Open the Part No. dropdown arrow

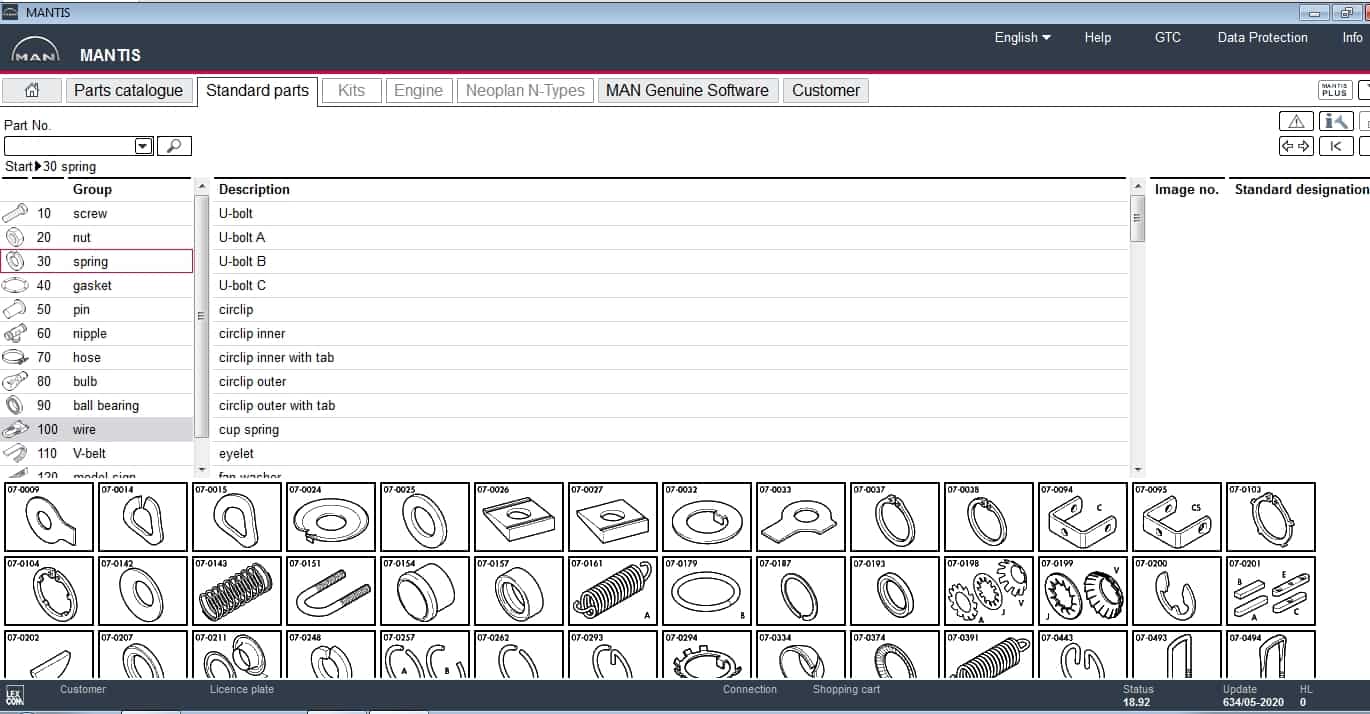[143, 146]
